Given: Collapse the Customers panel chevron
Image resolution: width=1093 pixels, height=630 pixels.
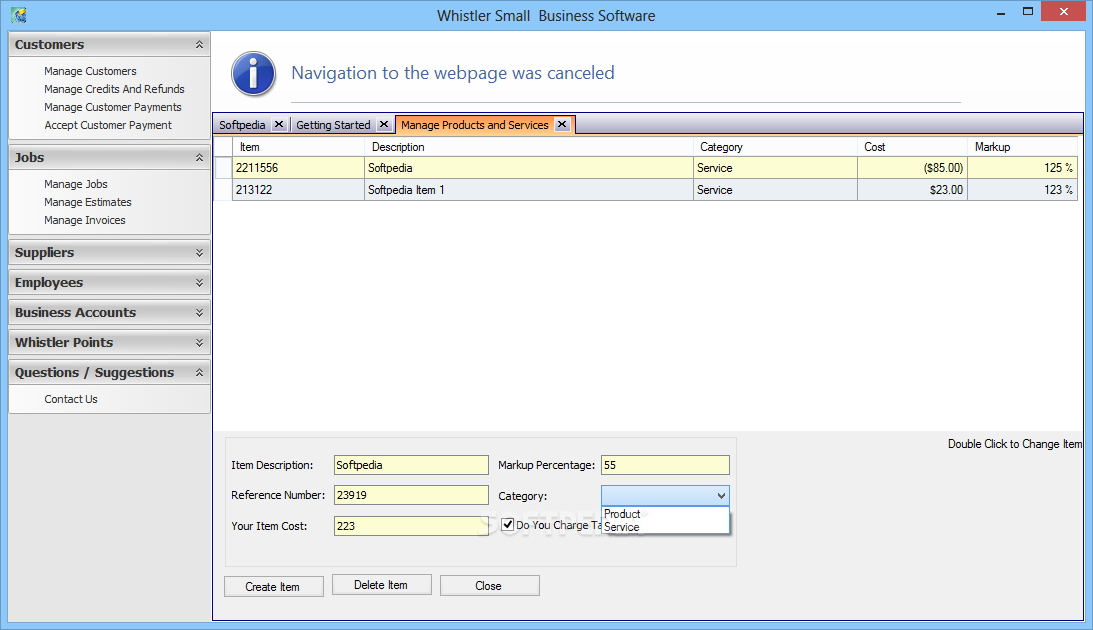Looking at the screenshot, I should pos(199,45).
